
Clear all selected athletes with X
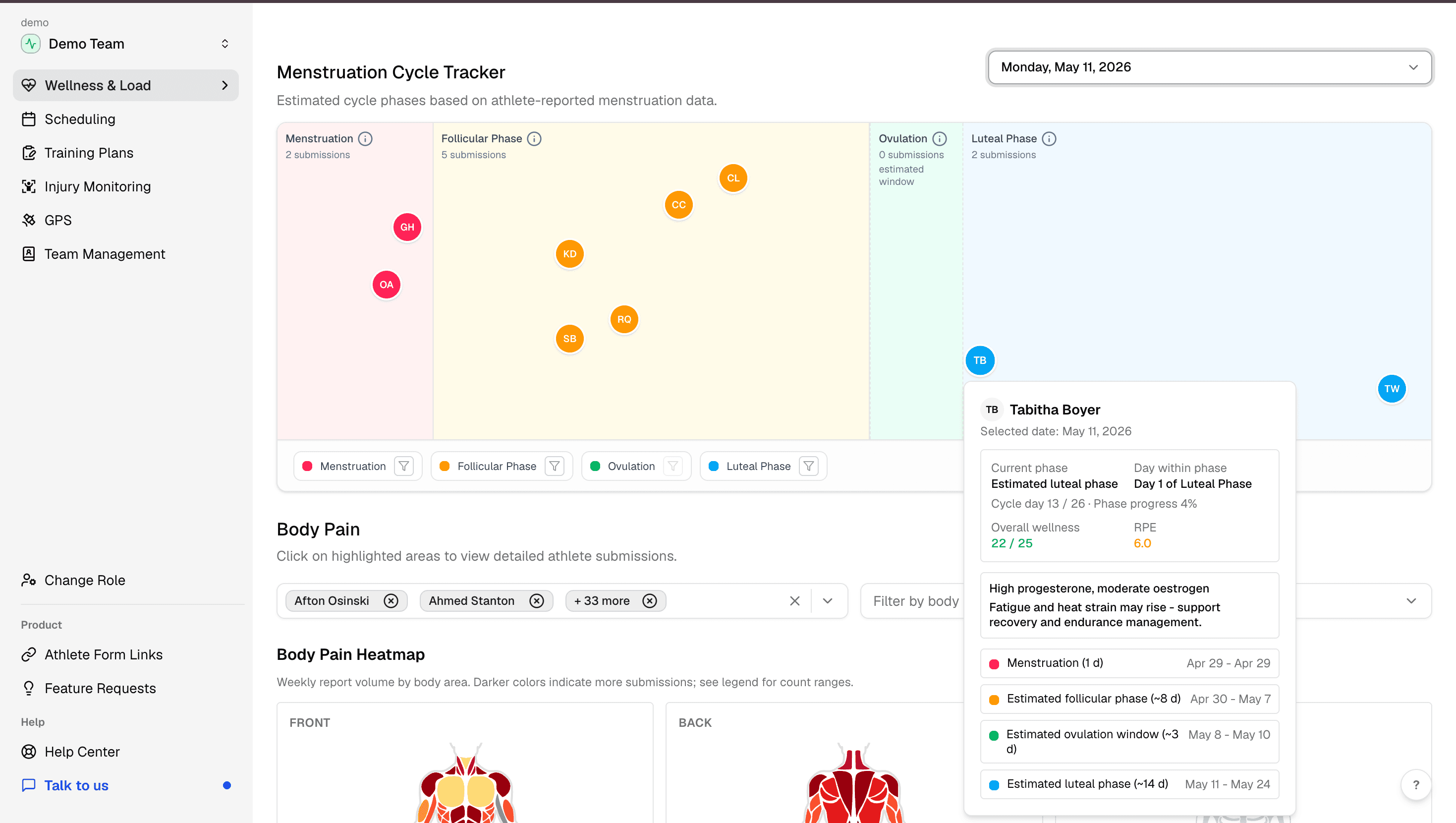tap(795, 601)
